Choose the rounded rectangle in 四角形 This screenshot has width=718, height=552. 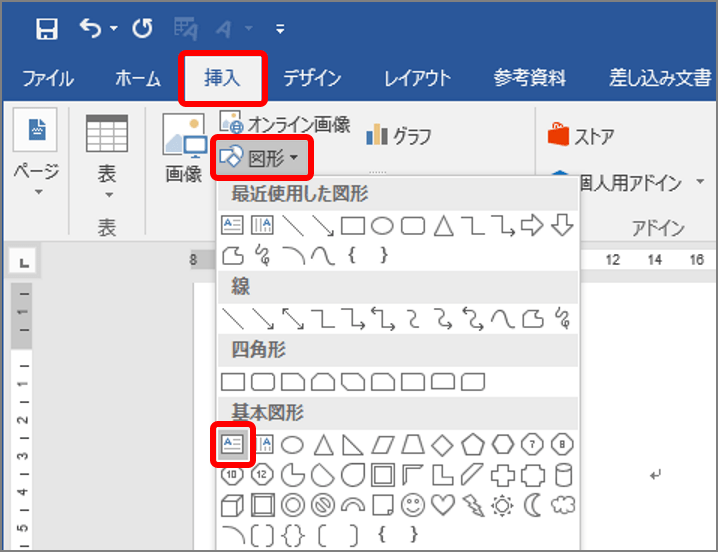click(x=263, y=382)
